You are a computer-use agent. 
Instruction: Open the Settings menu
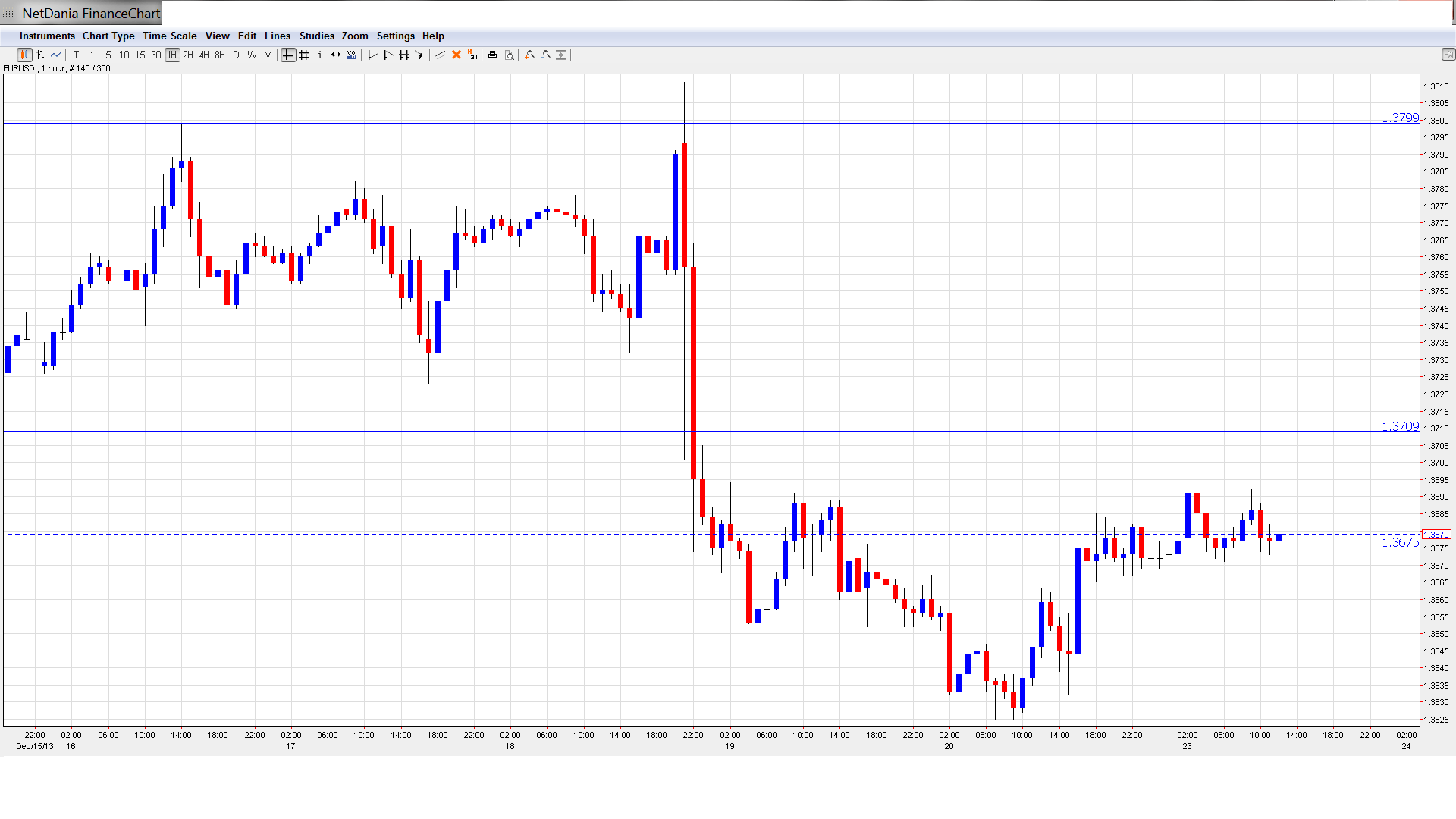[395, 36]
